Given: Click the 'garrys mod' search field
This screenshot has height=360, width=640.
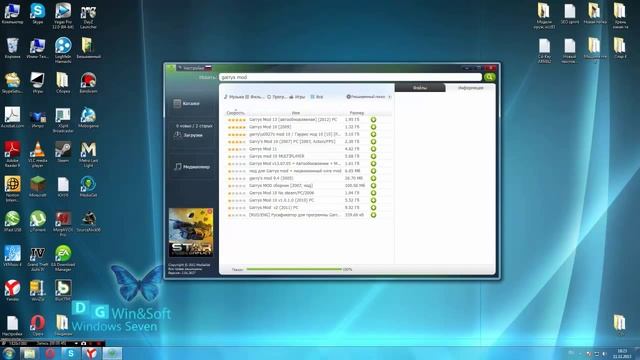Looking at the screenshot, I should pos(350,77).
